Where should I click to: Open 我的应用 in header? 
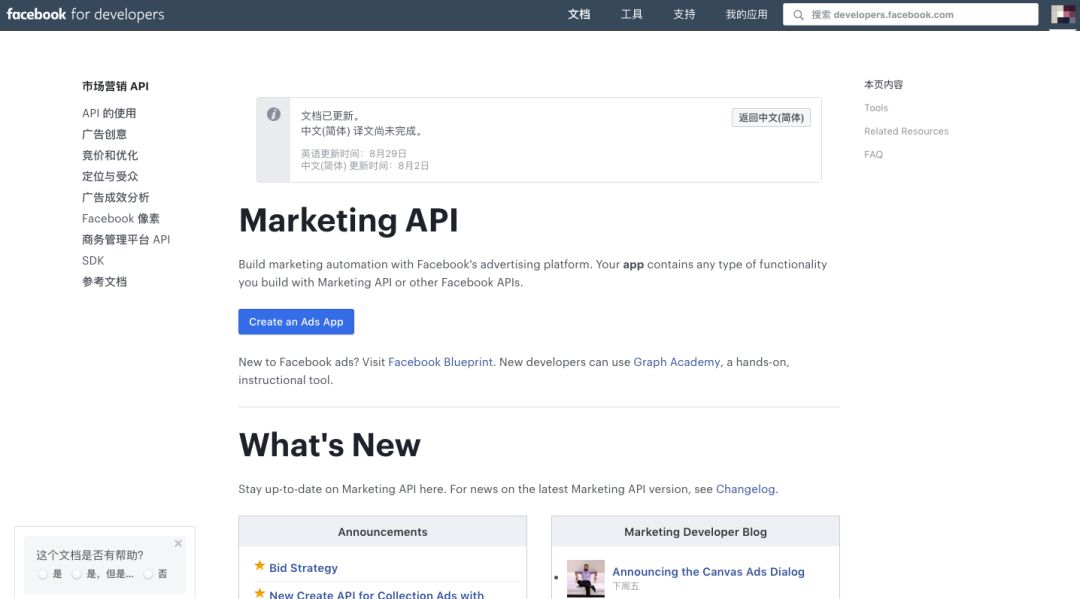tap(746, 14)
